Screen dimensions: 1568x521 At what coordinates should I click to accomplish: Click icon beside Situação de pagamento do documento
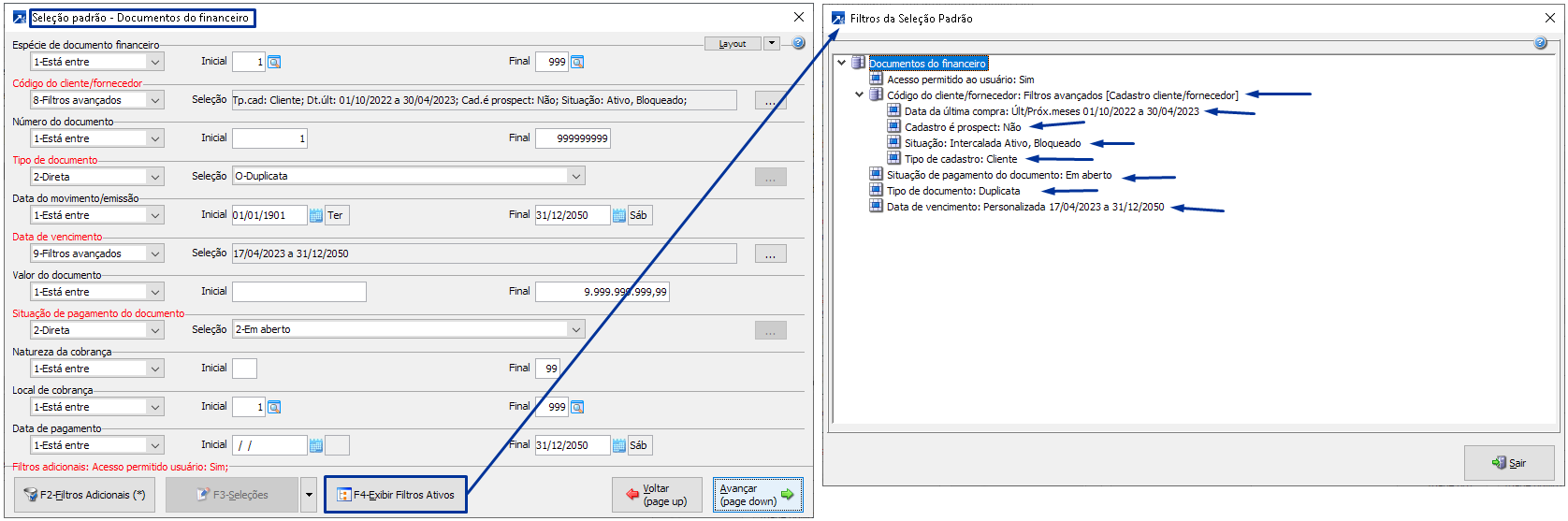876,174
